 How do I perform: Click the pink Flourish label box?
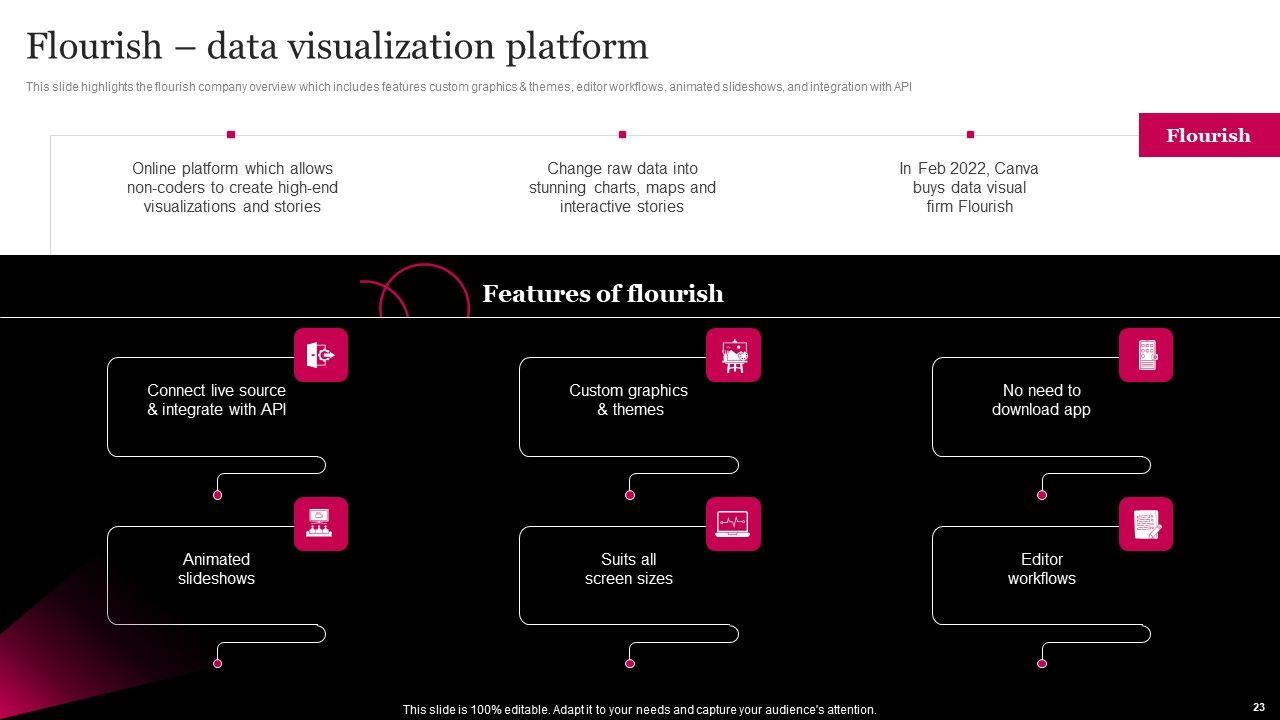point(1209,135)
